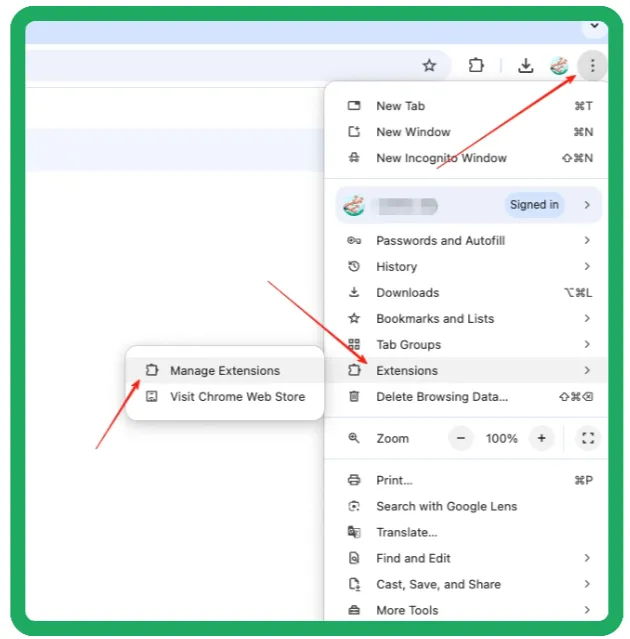630x639 pixels.
Task: Select Manage Extensions from the submenu
Action: click(x=224, y=370)
